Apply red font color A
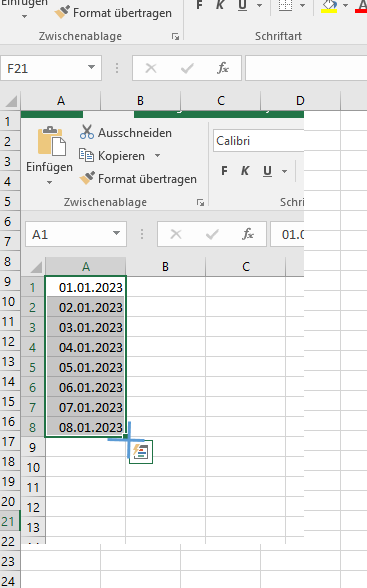Screen dimensions: 367x588 361,6
